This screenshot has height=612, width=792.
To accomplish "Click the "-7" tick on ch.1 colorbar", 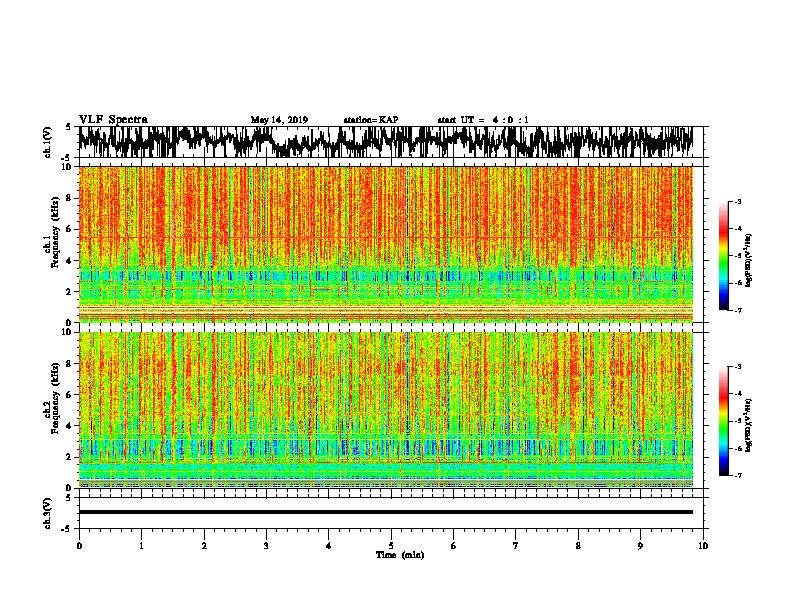I will [738, 310].
